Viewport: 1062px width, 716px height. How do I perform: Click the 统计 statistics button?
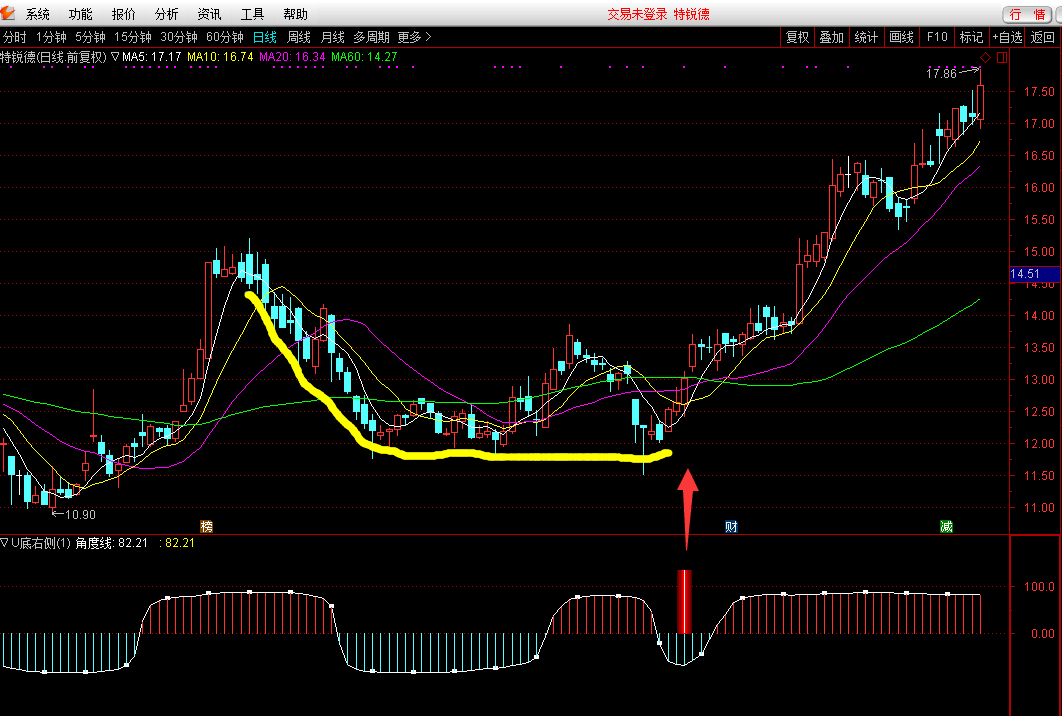tap(866, 37)
